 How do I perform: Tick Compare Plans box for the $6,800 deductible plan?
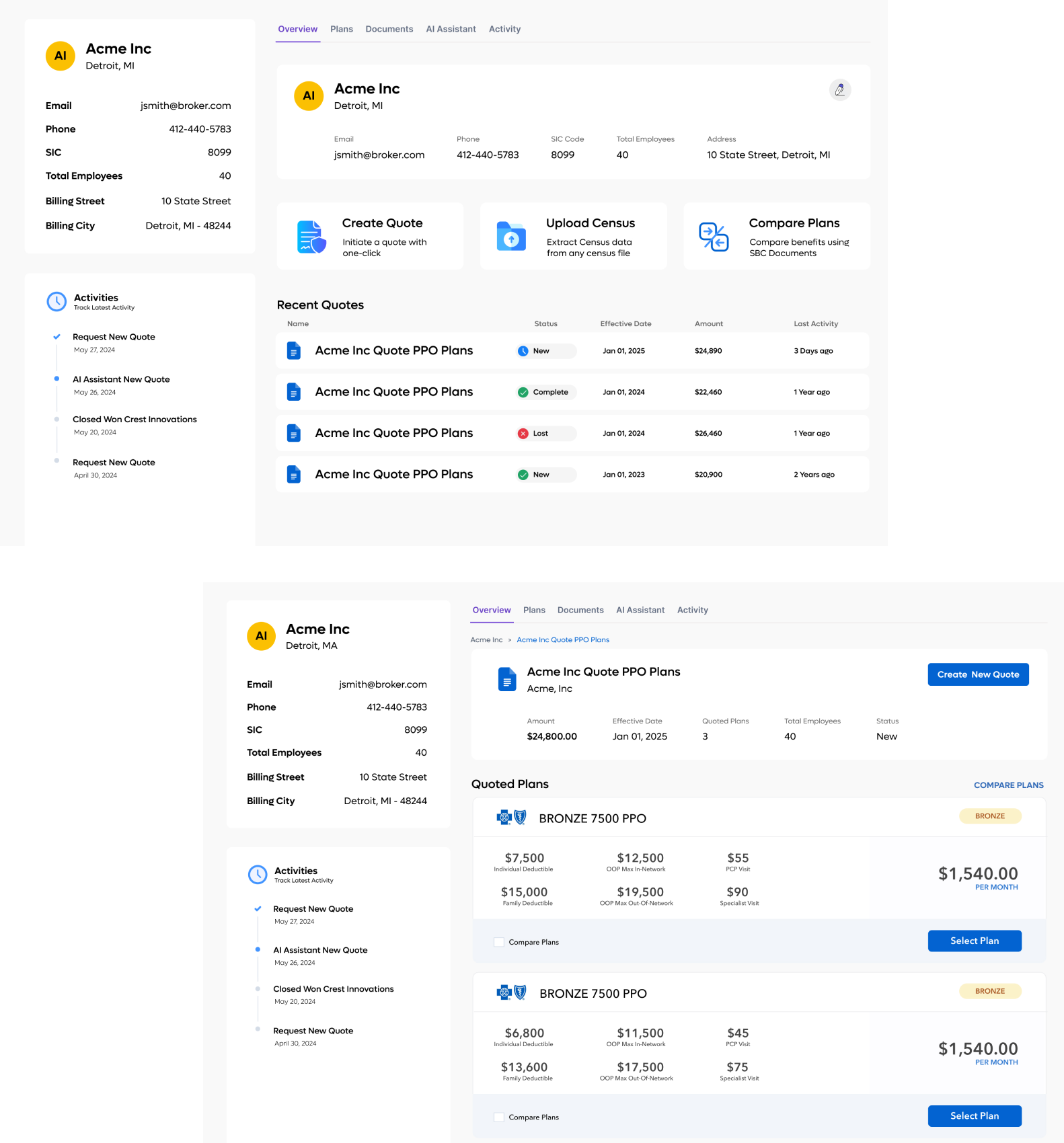pyautogui.click(x=499, y=1117)
